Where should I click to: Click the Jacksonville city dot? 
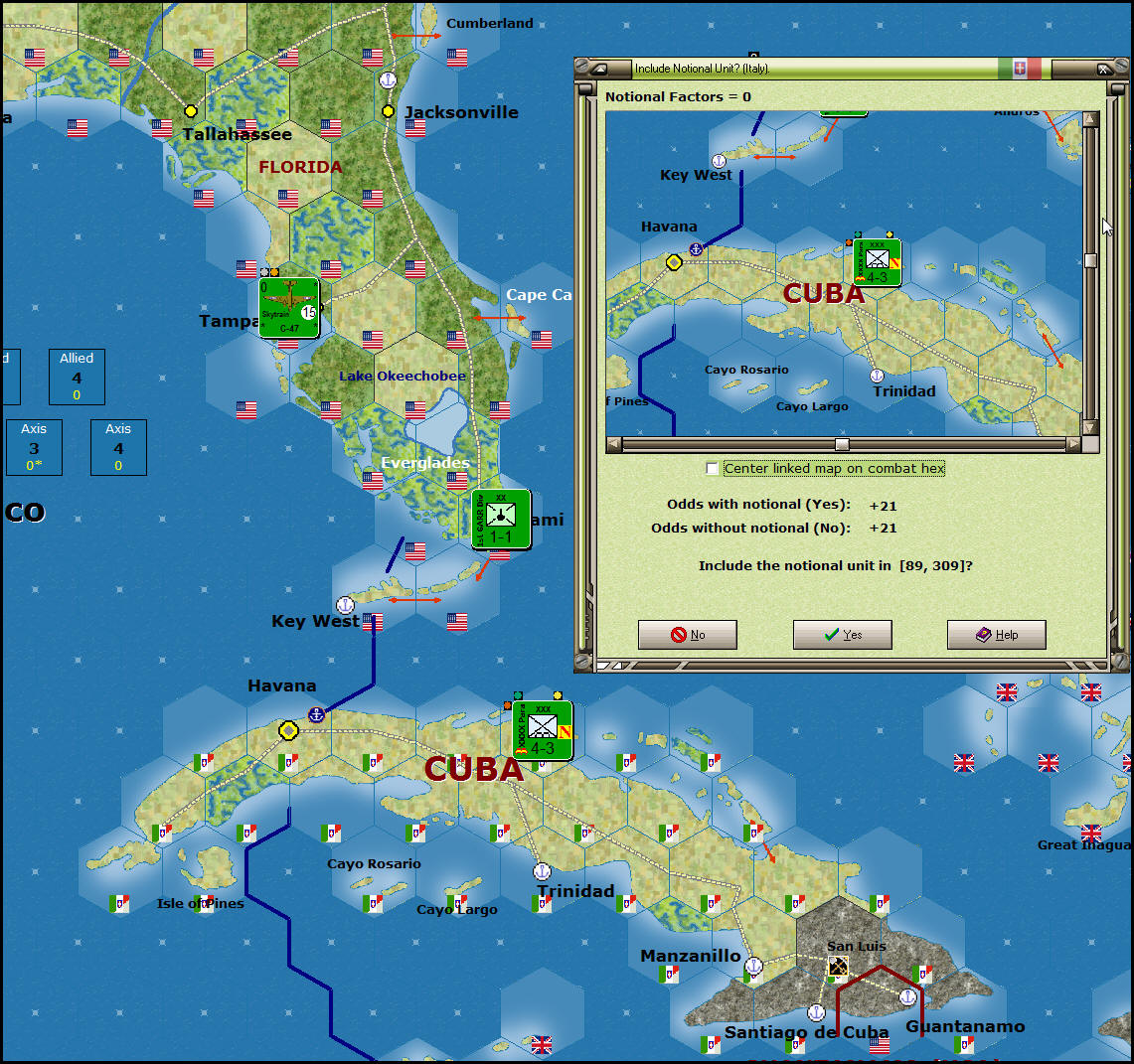[x=388, y=111]
